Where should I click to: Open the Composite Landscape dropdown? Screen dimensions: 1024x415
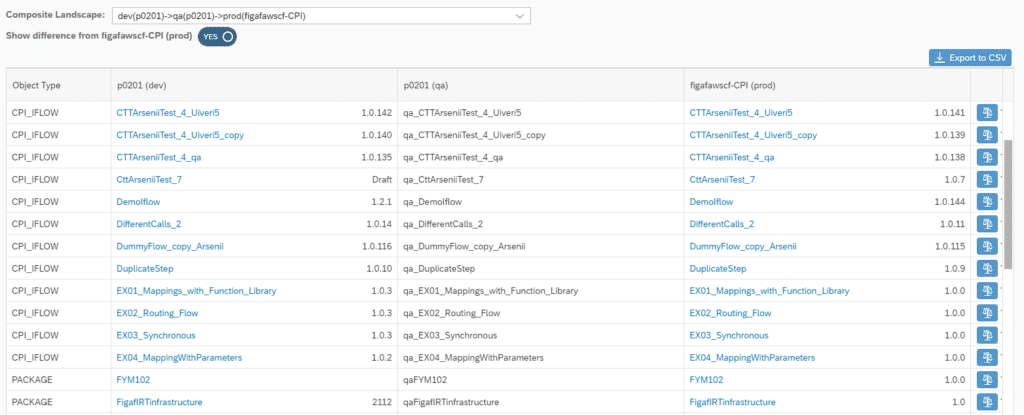pyautogui.click(x=321, y=16)
